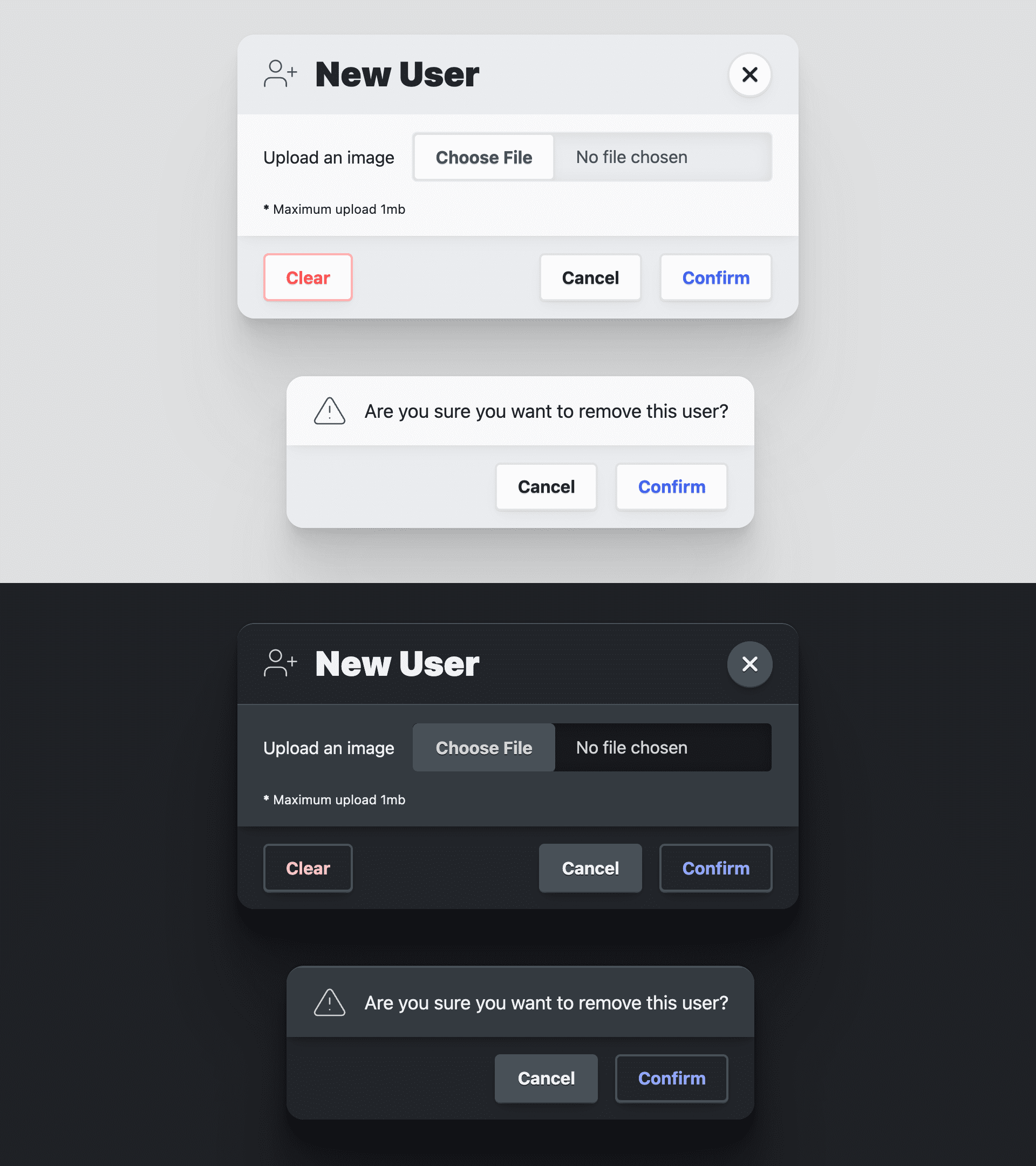Click the Clear button in light mode modal

(x=308, y=277)
